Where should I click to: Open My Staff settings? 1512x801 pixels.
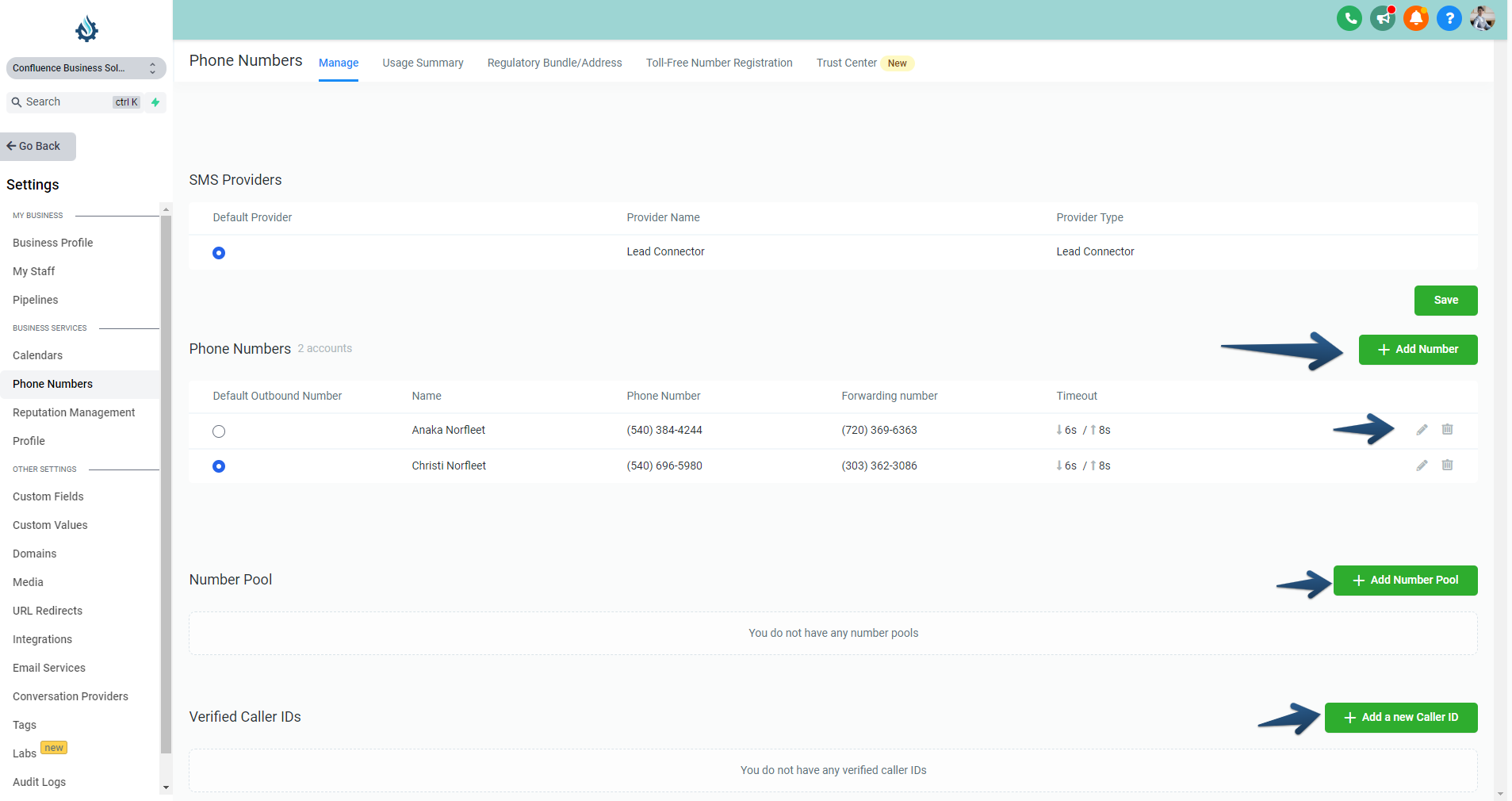pos(33,271)
